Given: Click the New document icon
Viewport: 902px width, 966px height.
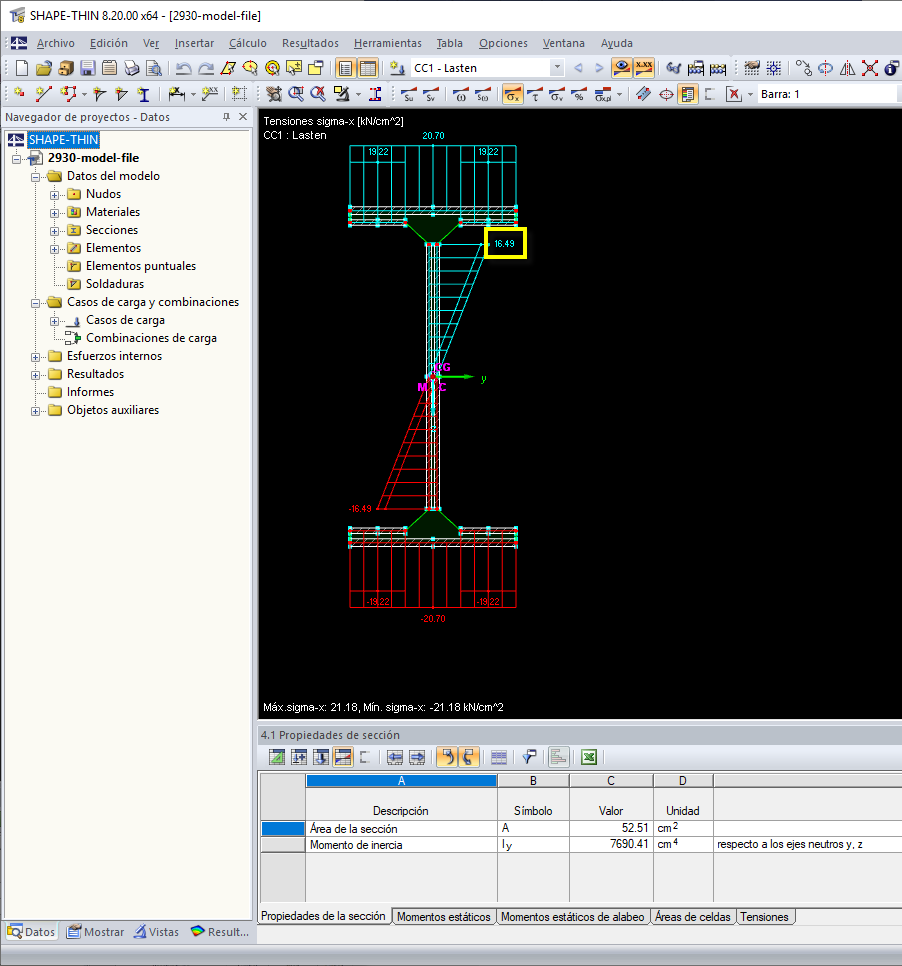Looking at the screenshot, I should click(22, 68).
